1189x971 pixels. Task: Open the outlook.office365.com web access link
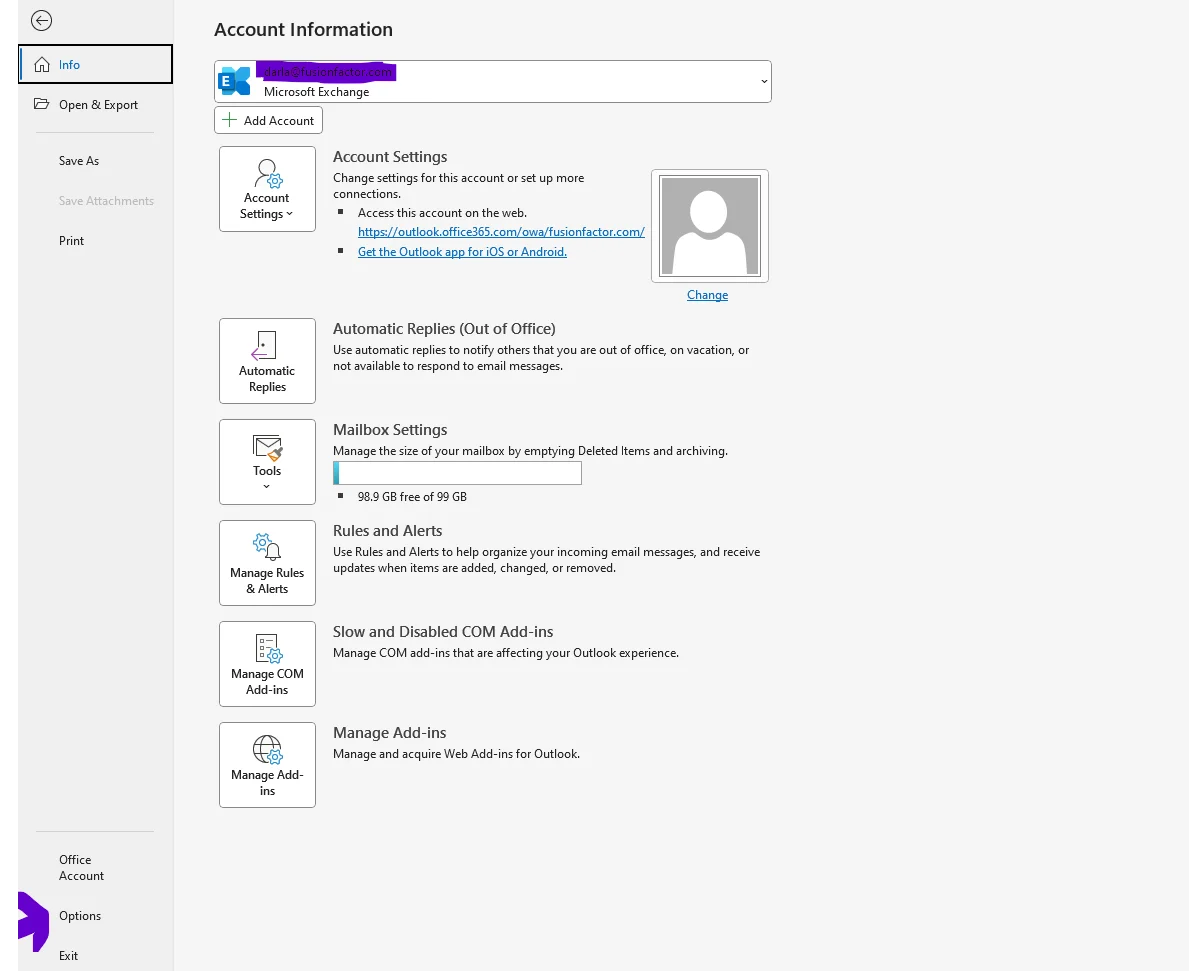(501, 232)
